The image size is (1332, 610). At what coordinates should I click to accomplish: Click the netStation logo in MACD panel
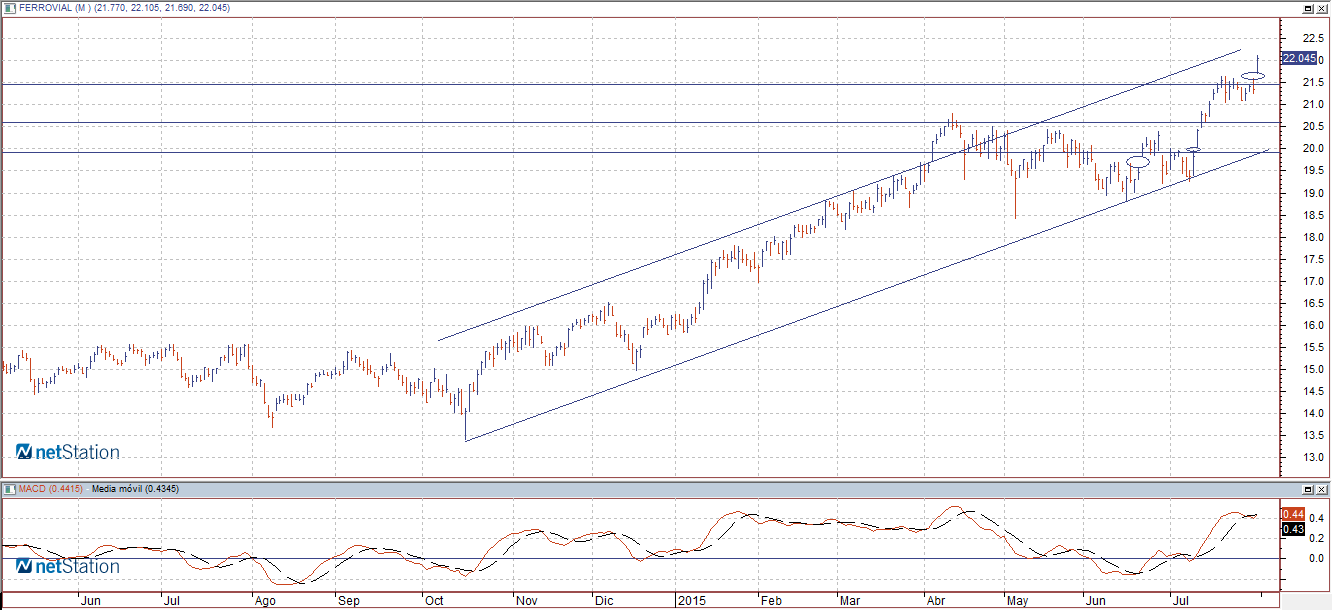click(x=68, y=566)
